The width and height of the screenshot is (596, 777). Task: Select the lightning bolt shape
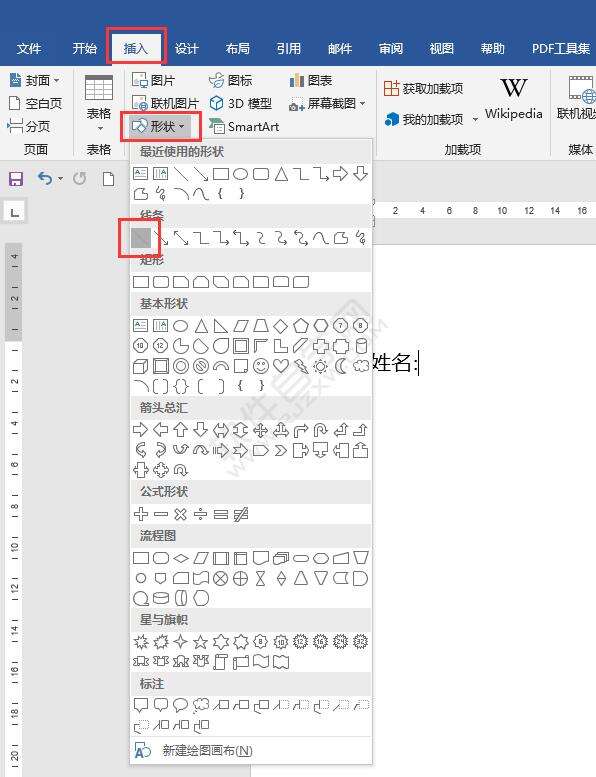[x=301, y=366]
